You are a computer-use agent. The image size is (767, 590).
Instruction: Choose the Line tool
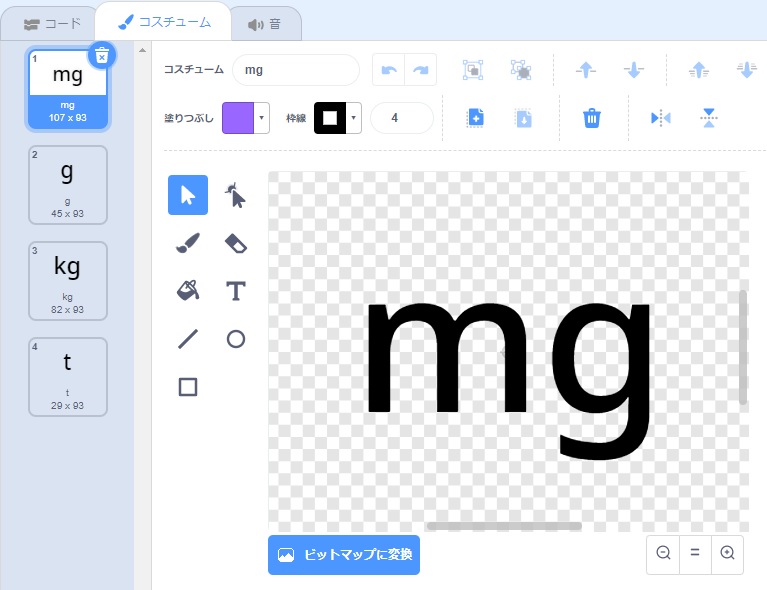point(188,339)
